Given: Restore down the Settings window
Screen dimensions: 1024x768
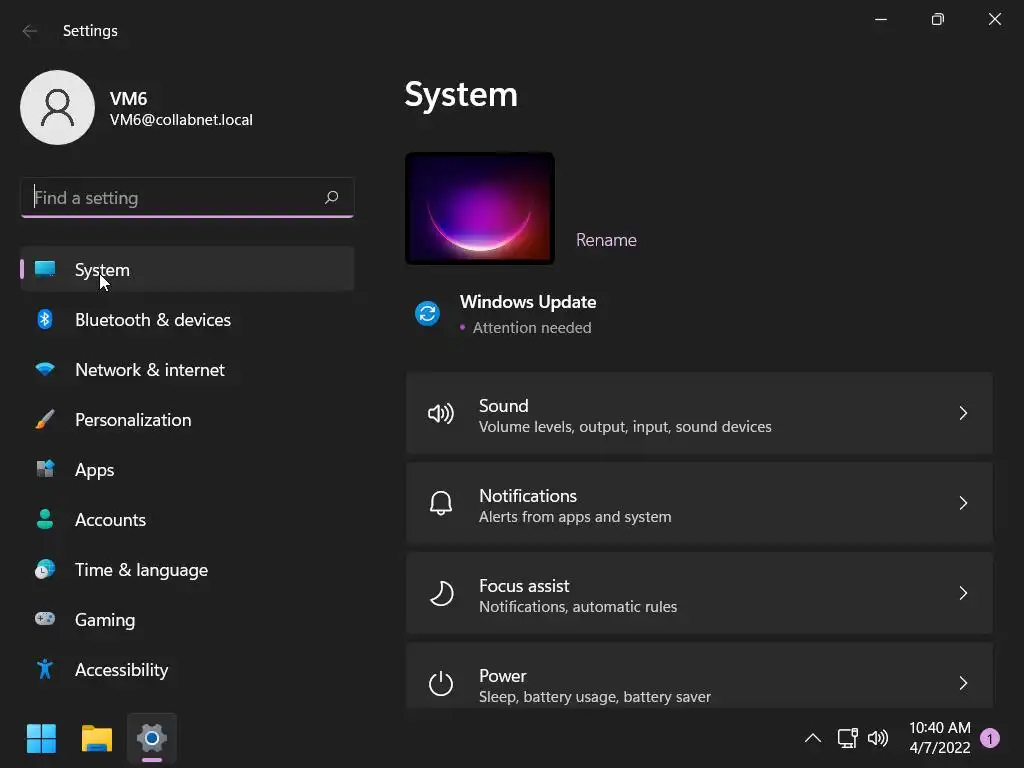Looking at the screenshot, I should [x=938, y=20].
